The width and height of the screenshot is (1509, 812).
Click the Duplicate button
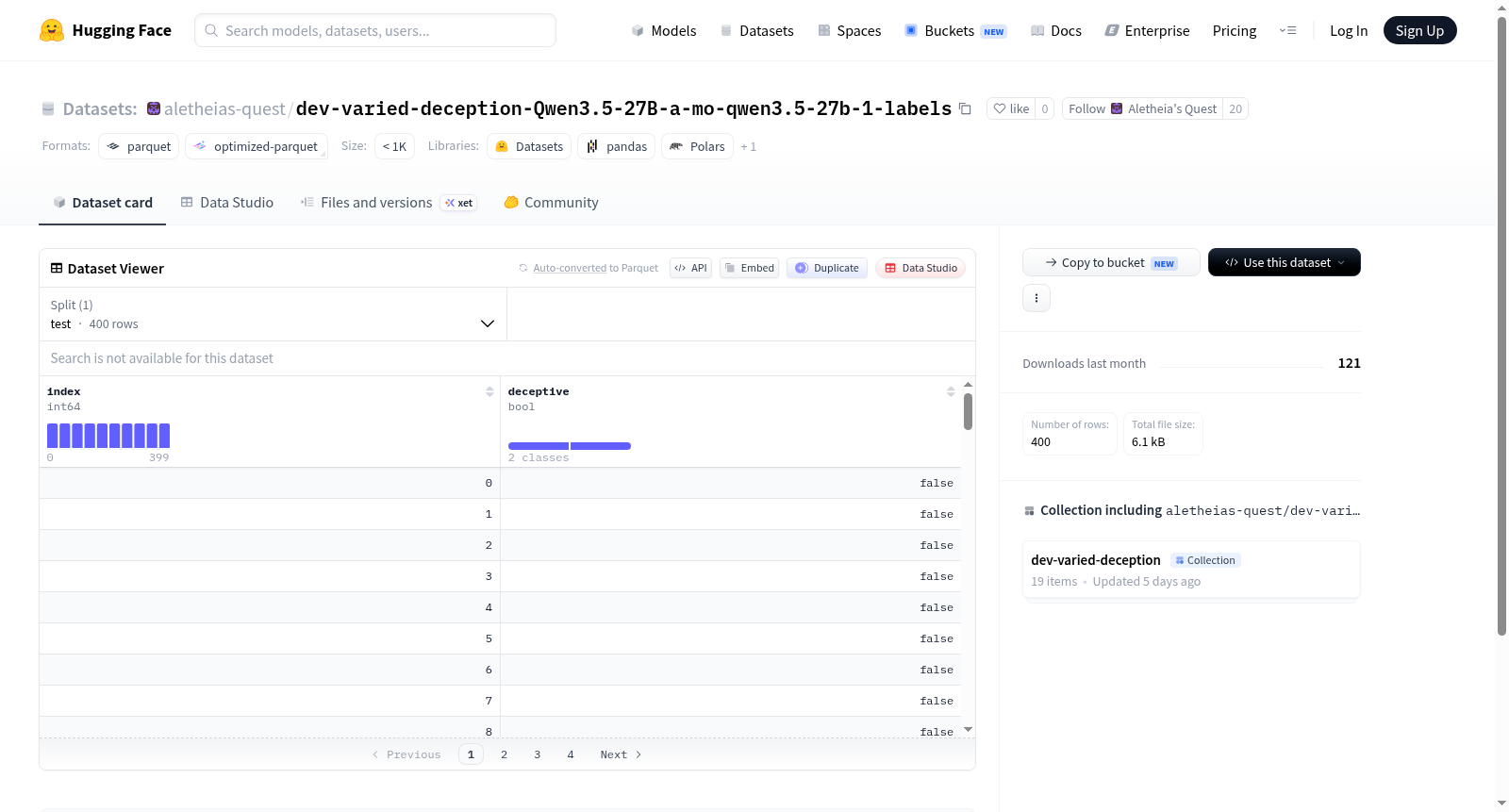pyautogui.click(x=826, y=268)
